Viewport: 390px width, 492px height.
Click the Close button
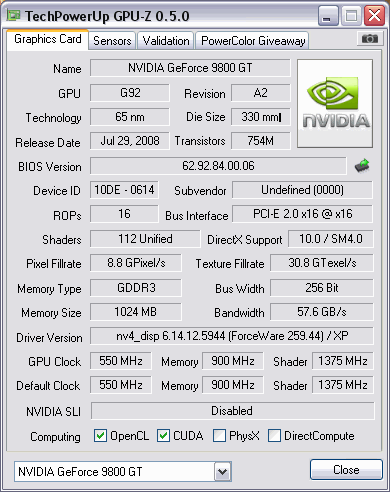346,470
